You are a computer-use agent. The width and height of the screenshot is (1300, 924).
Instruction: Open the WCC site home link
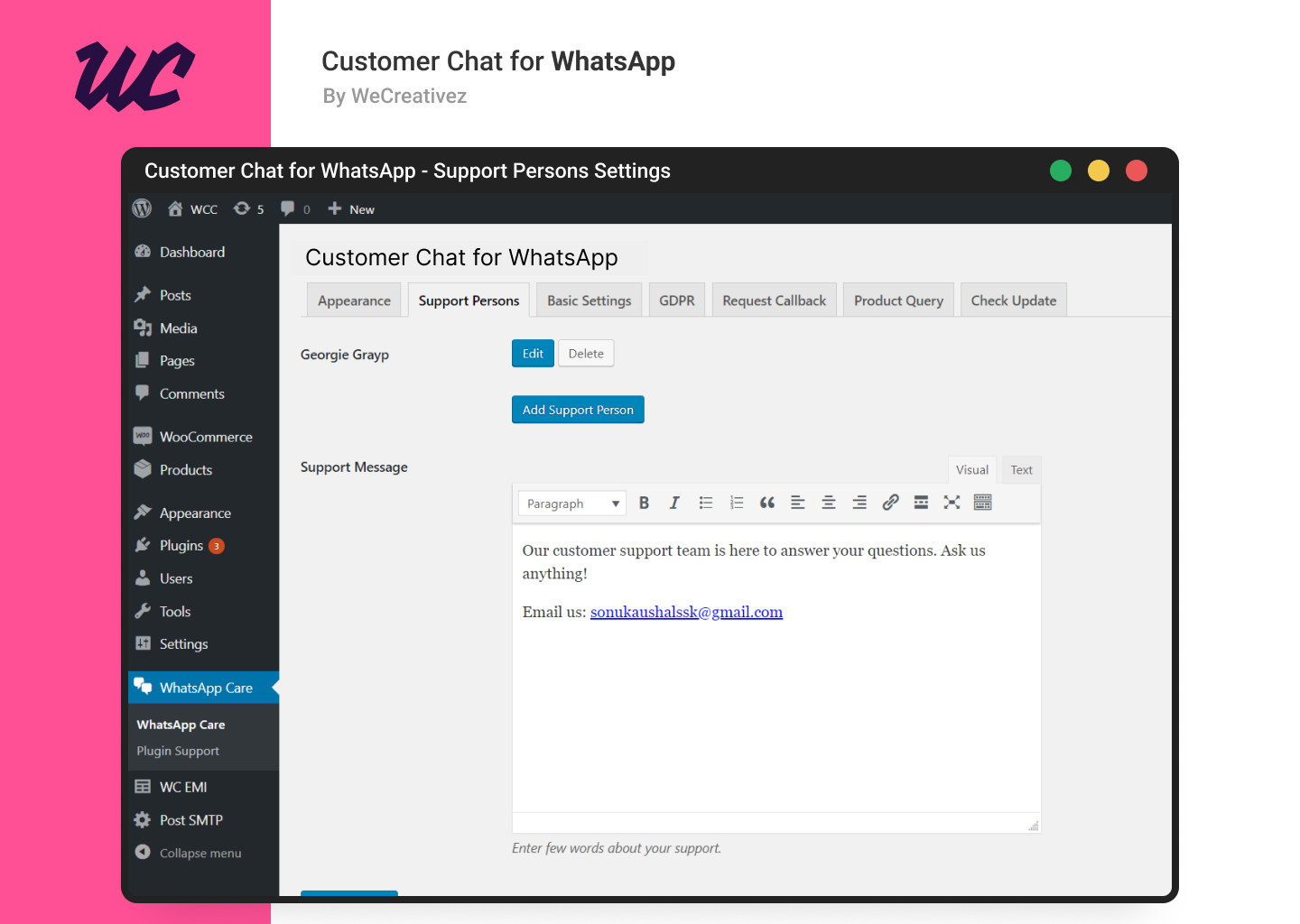click(192, 209)
